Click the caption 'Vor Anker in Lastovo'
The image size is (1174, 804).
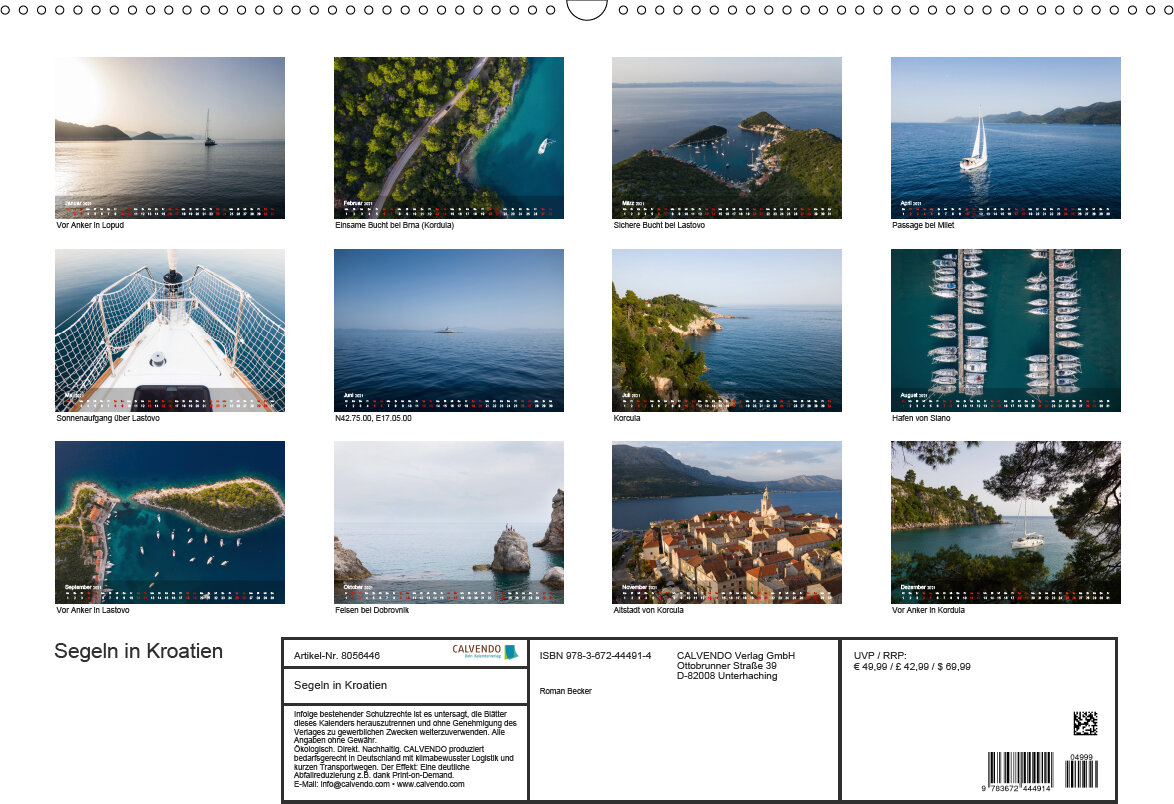click(x=93, y=610)
